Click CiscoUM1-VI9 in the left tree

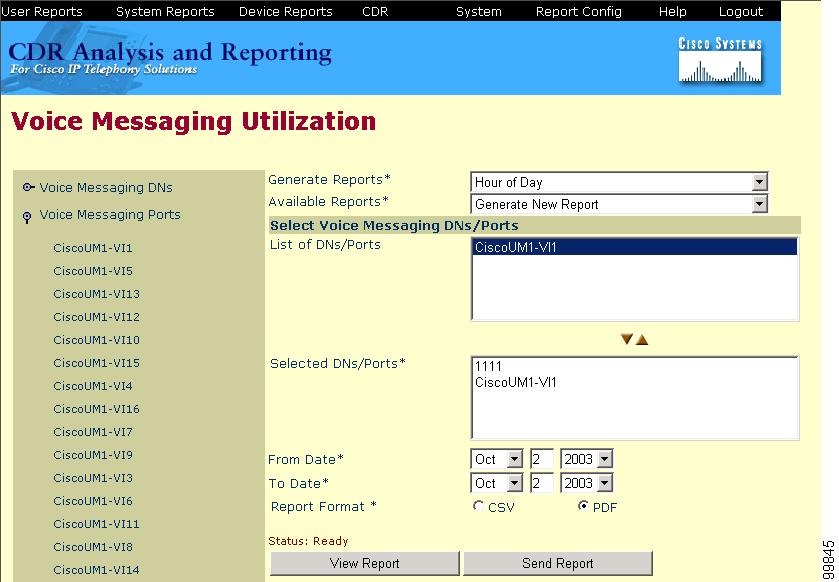pyautogui.click(x=93, y=455)
